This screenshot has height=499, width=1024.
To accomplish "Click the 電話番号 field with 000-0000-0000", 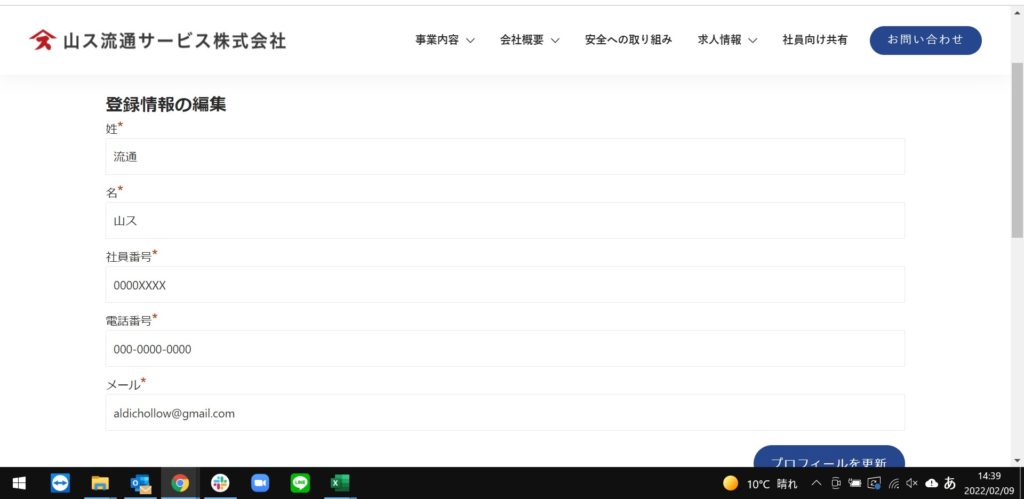I will 505,349.
